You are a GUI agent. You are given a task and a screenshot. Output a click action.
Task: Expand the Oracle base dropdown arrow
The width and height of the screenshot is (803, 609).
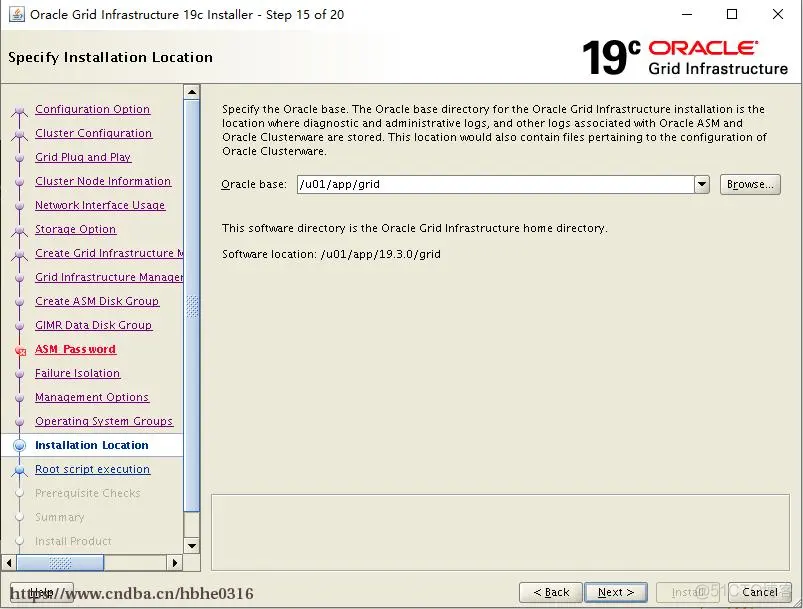point(702,184)
